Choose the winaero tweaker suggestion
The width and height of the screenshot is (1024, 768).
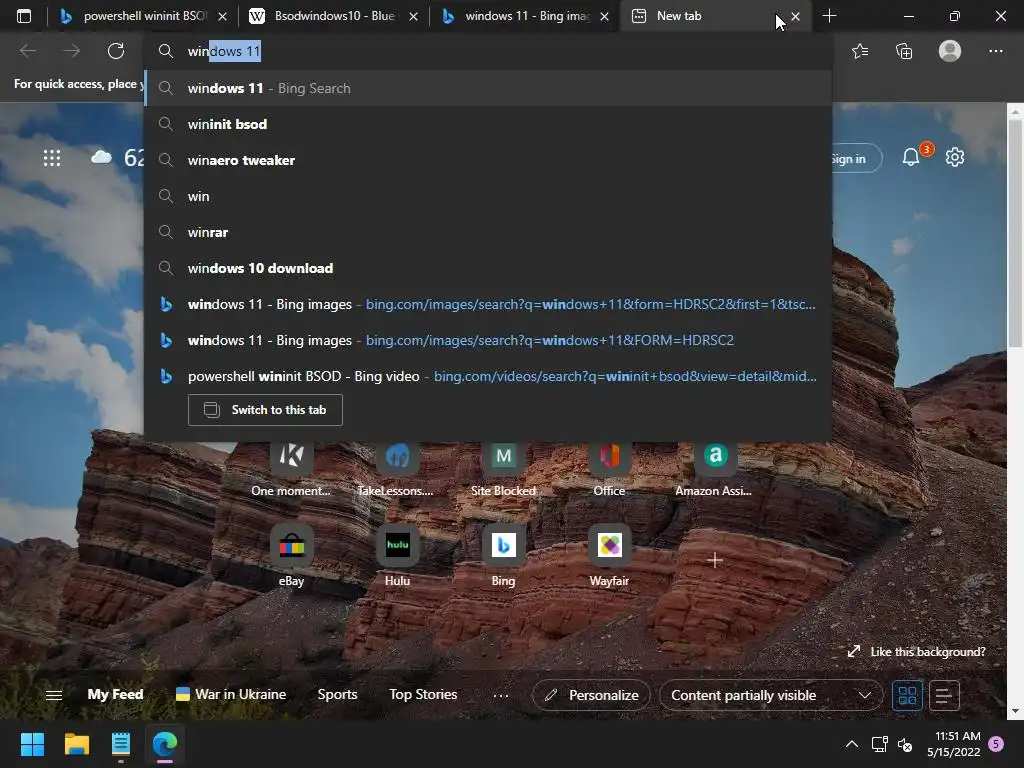pos(487,160)
